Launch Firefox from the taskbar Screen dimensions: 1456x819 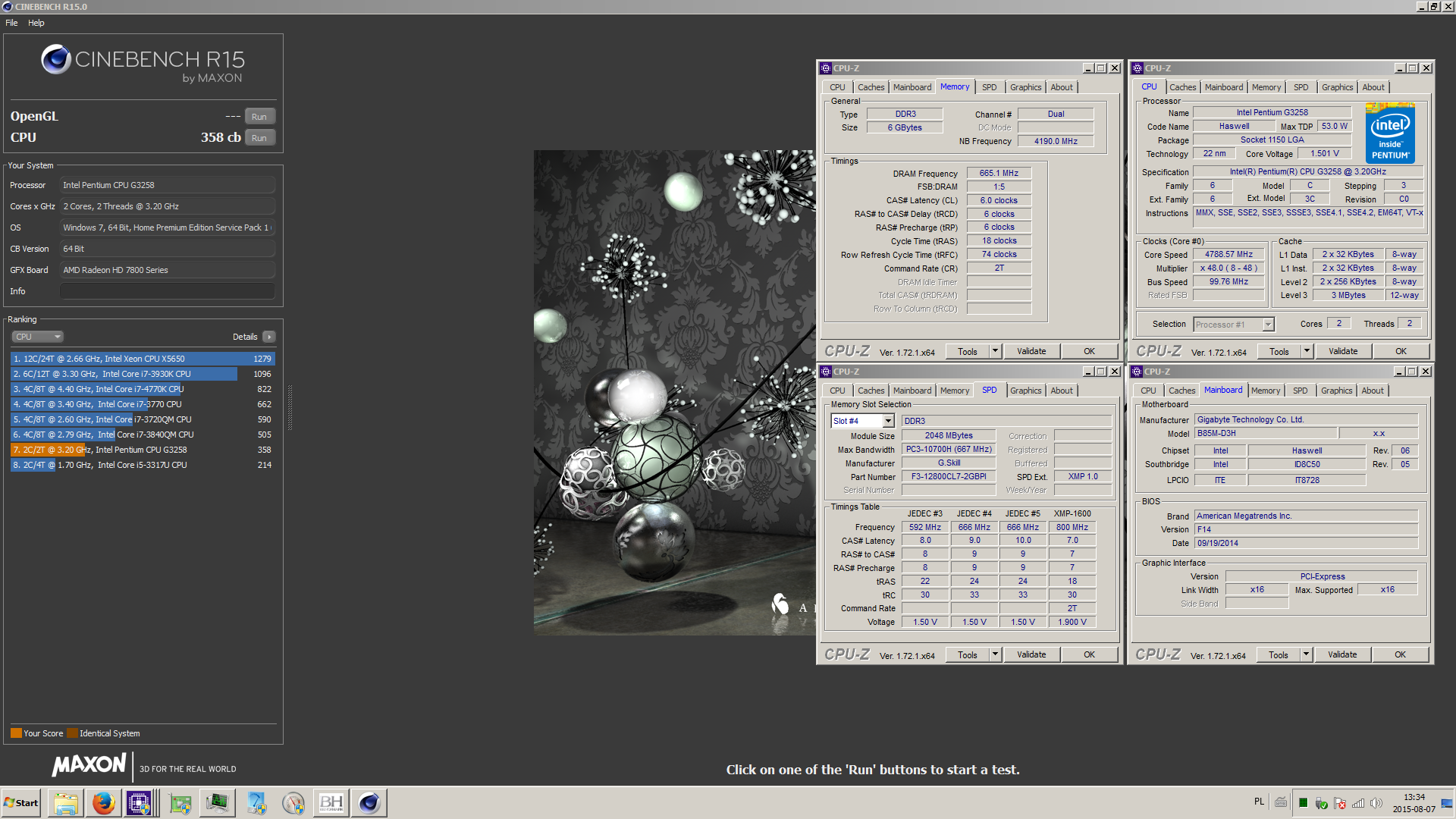(x=104, y=803)
